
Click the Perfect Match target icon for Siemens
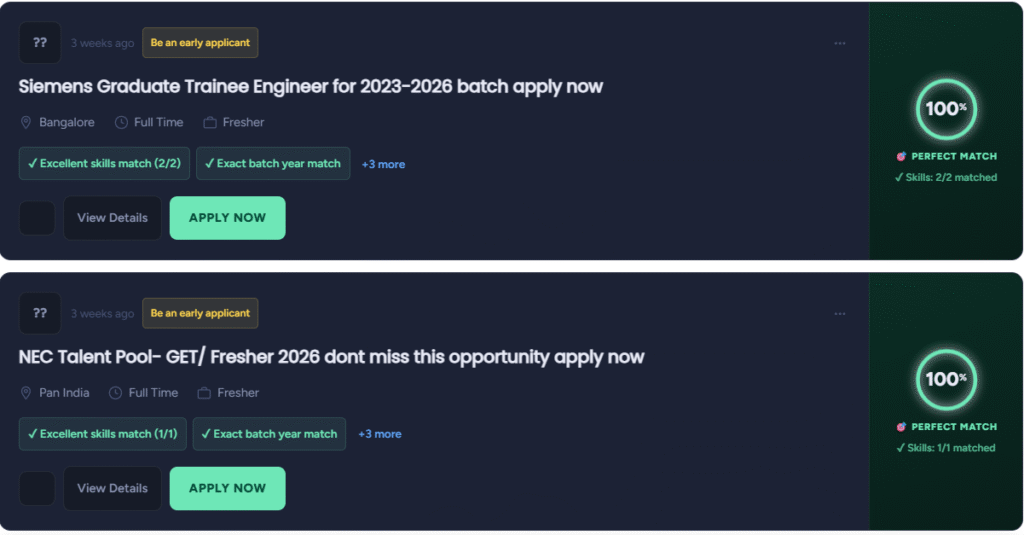(x=901, y=156)
